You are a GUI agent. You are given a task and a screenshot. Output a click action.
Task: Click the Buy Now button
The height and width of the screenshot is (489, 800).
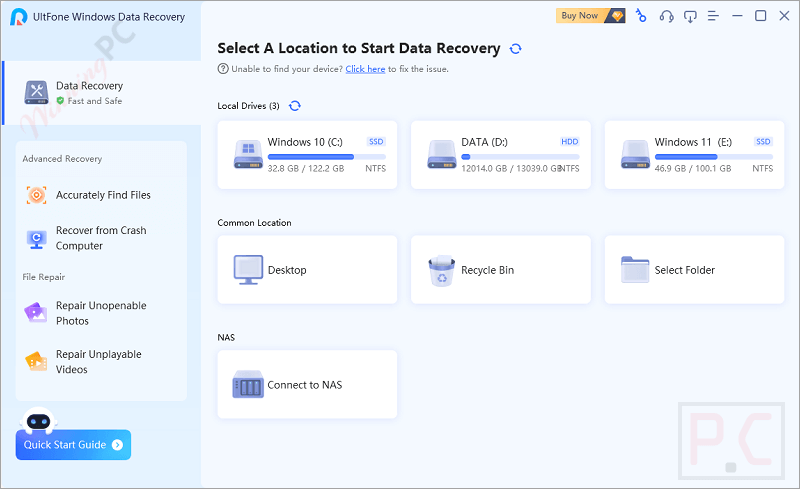(590, 16)
